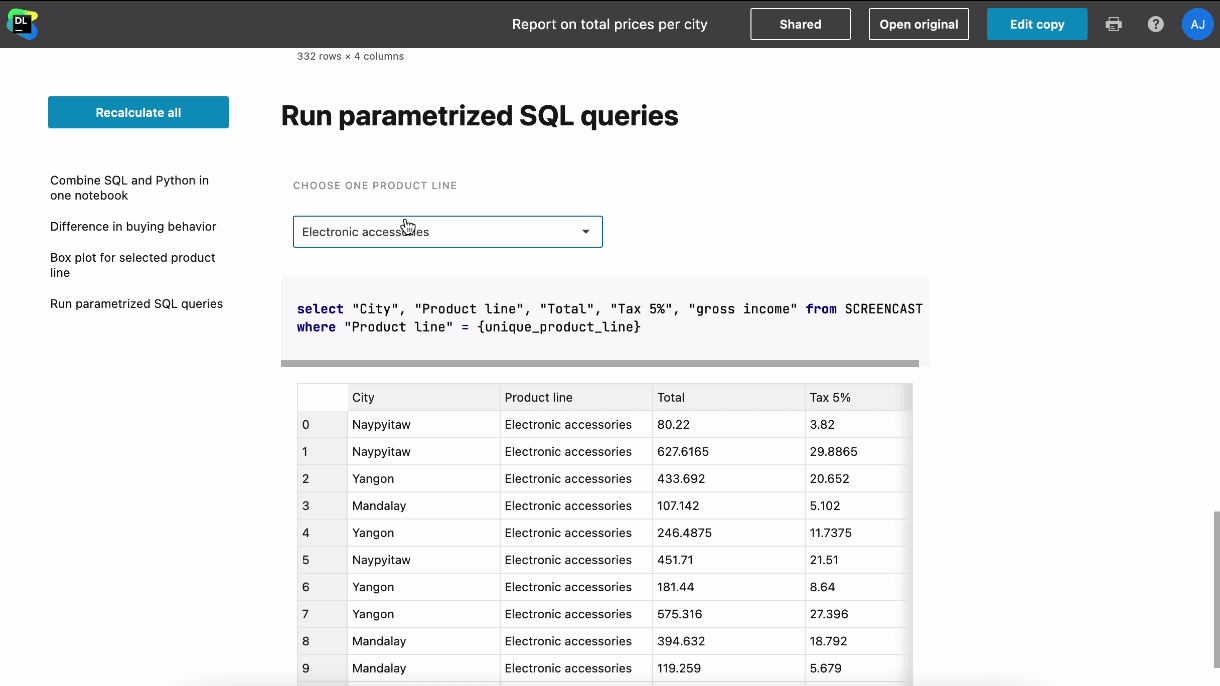Click the row index "4" cell
The width and height of the screenshot is (1220, 686).
pos(322,533)
